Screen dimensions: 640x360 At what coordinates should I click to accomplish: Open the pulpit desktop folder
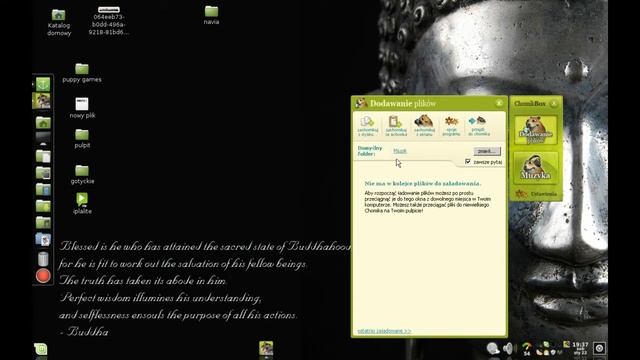pyautogui.click(x=82, y=135)
